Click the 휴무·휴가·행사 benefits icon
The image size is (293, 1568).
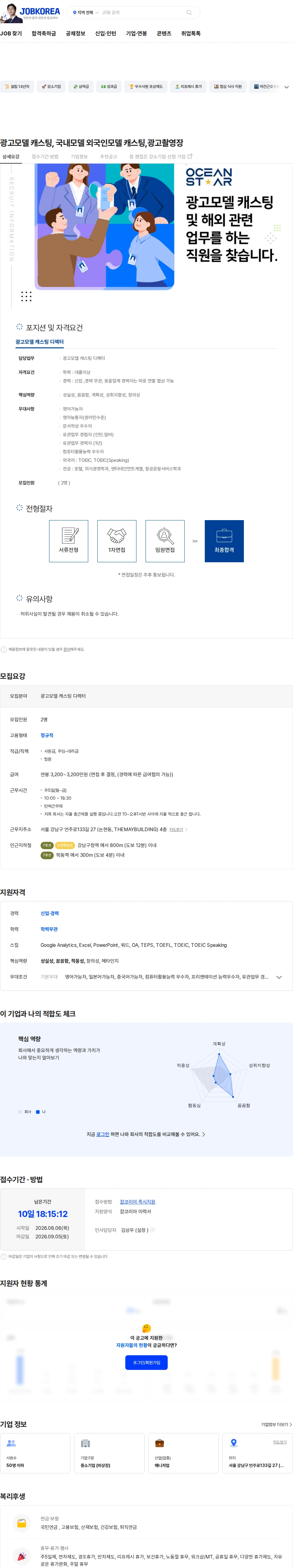click(x=21, y=1556)
